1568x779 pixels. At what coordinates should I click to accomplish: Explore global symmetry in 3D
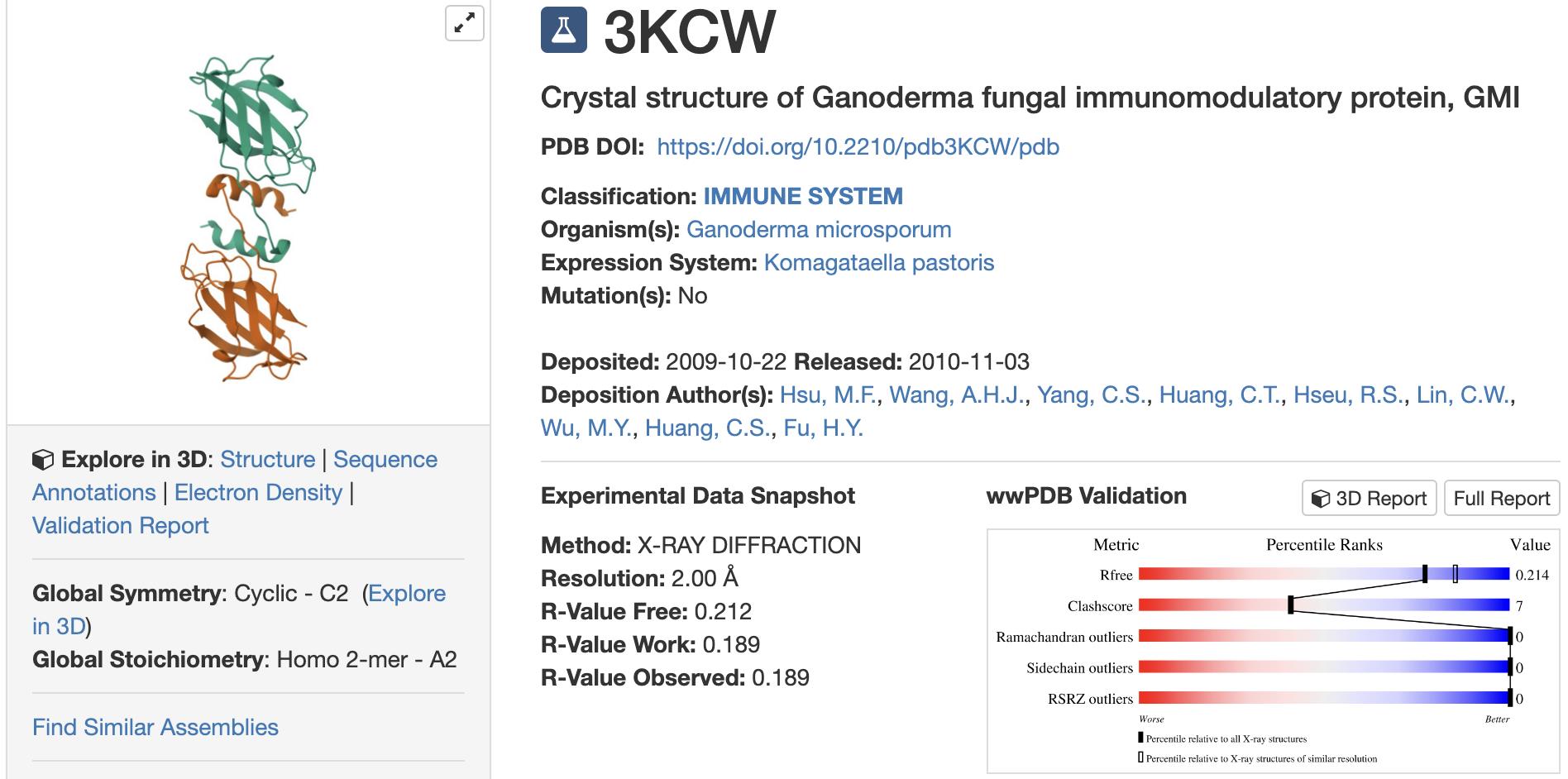click(x=239, y=610)
